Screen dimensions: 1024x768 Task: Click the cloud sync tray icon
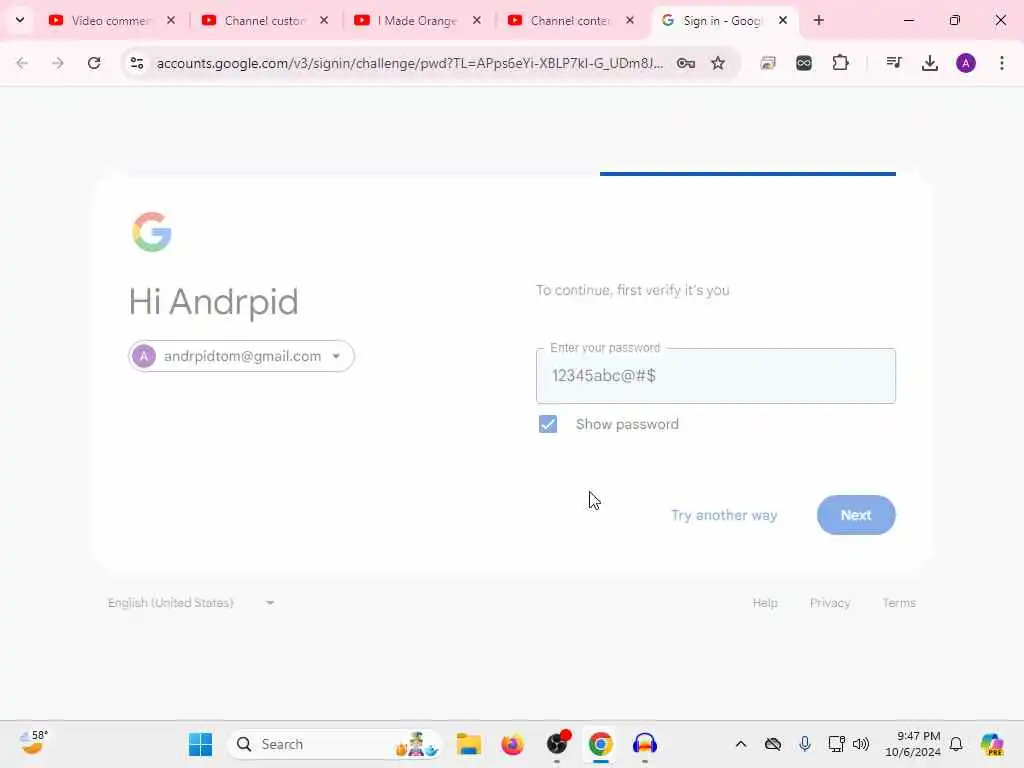pyautogui.click(x=773, y=744)
